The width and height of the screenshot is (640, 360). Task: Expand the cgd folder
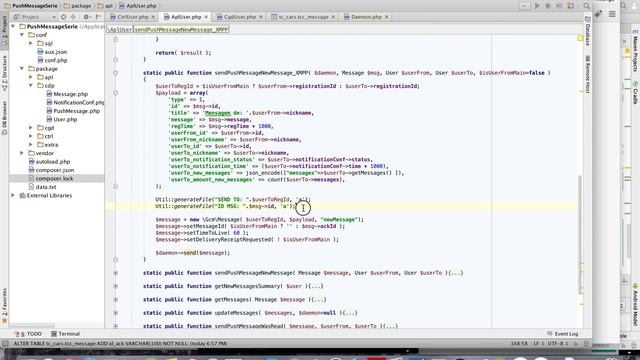31,128
